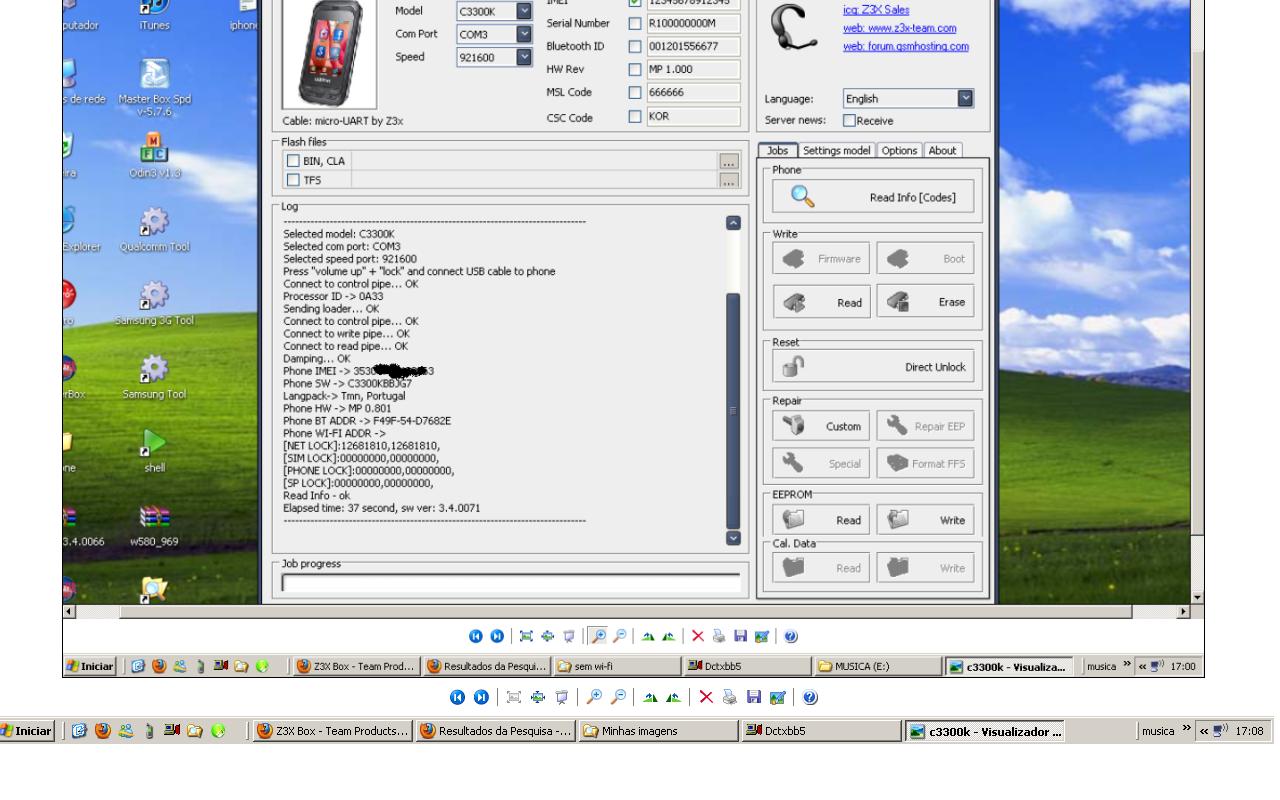The height and width of the screenshot is (800, 1280).
Task: Open the icq: Z3X Sales link
Action: click(876, 10)
